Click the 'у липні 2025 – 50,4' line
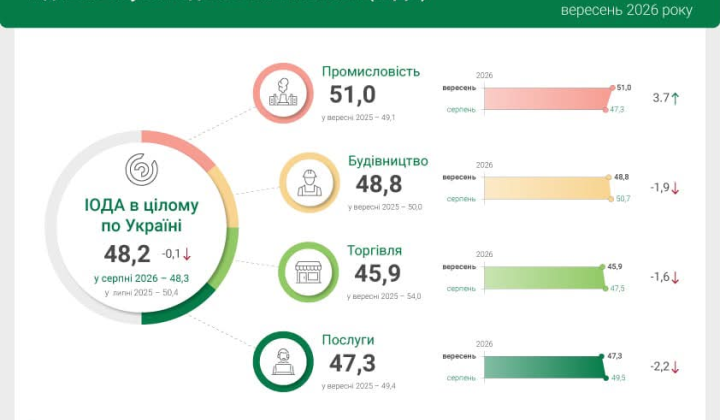 (x=141, y=292)
